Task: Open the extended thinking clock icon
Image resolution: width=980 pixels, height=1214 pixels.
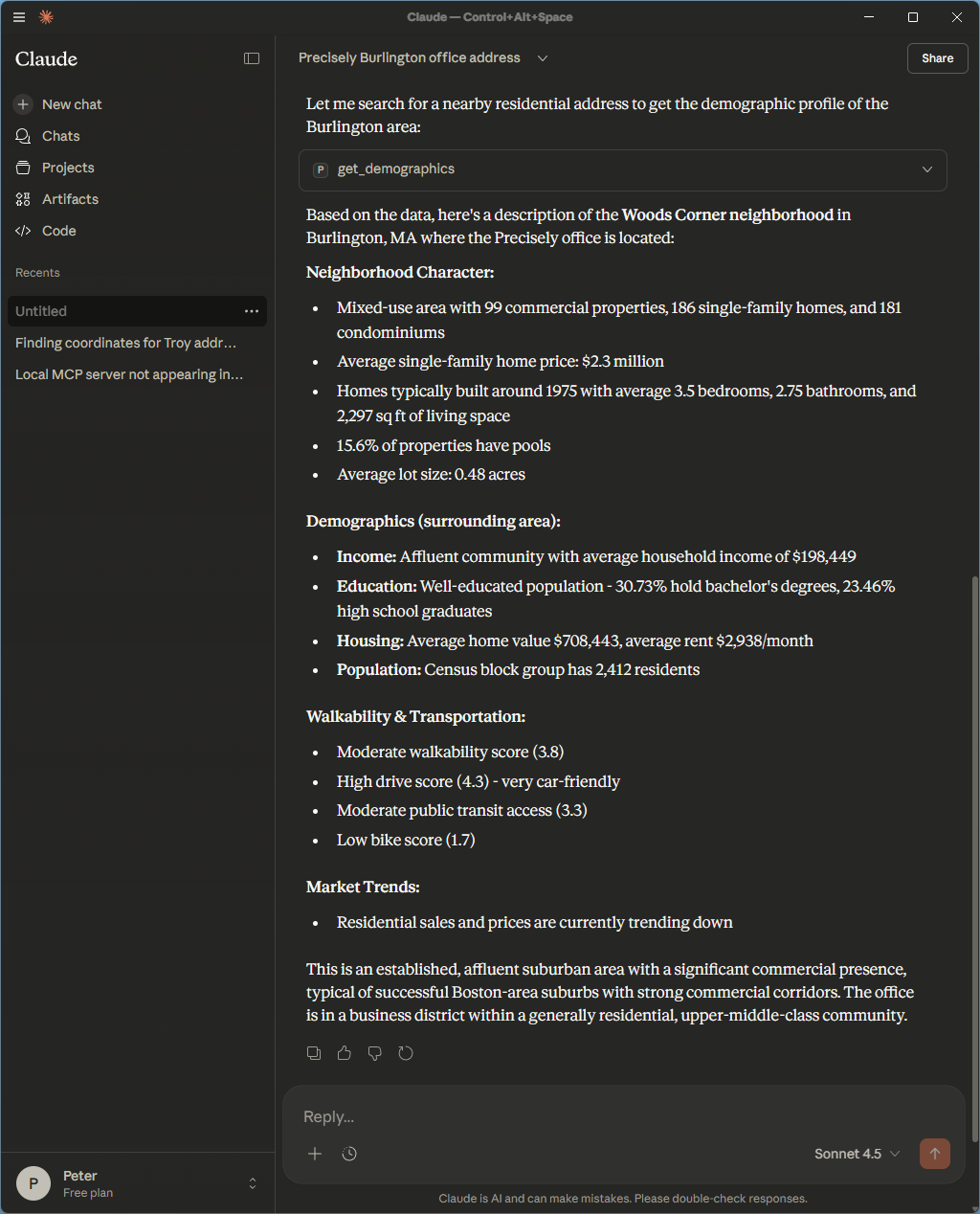Action: (x=349, y=1154)
